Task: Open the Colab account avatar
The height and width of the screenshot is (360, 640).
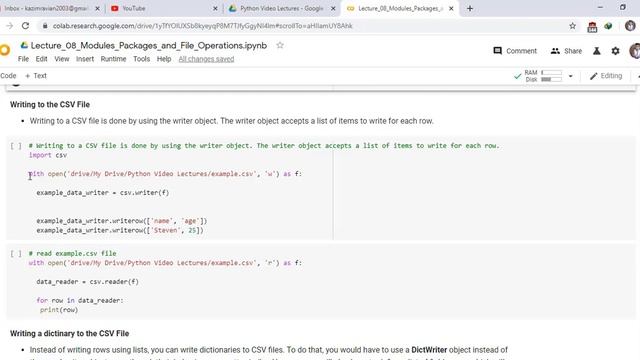Action: 635,51
